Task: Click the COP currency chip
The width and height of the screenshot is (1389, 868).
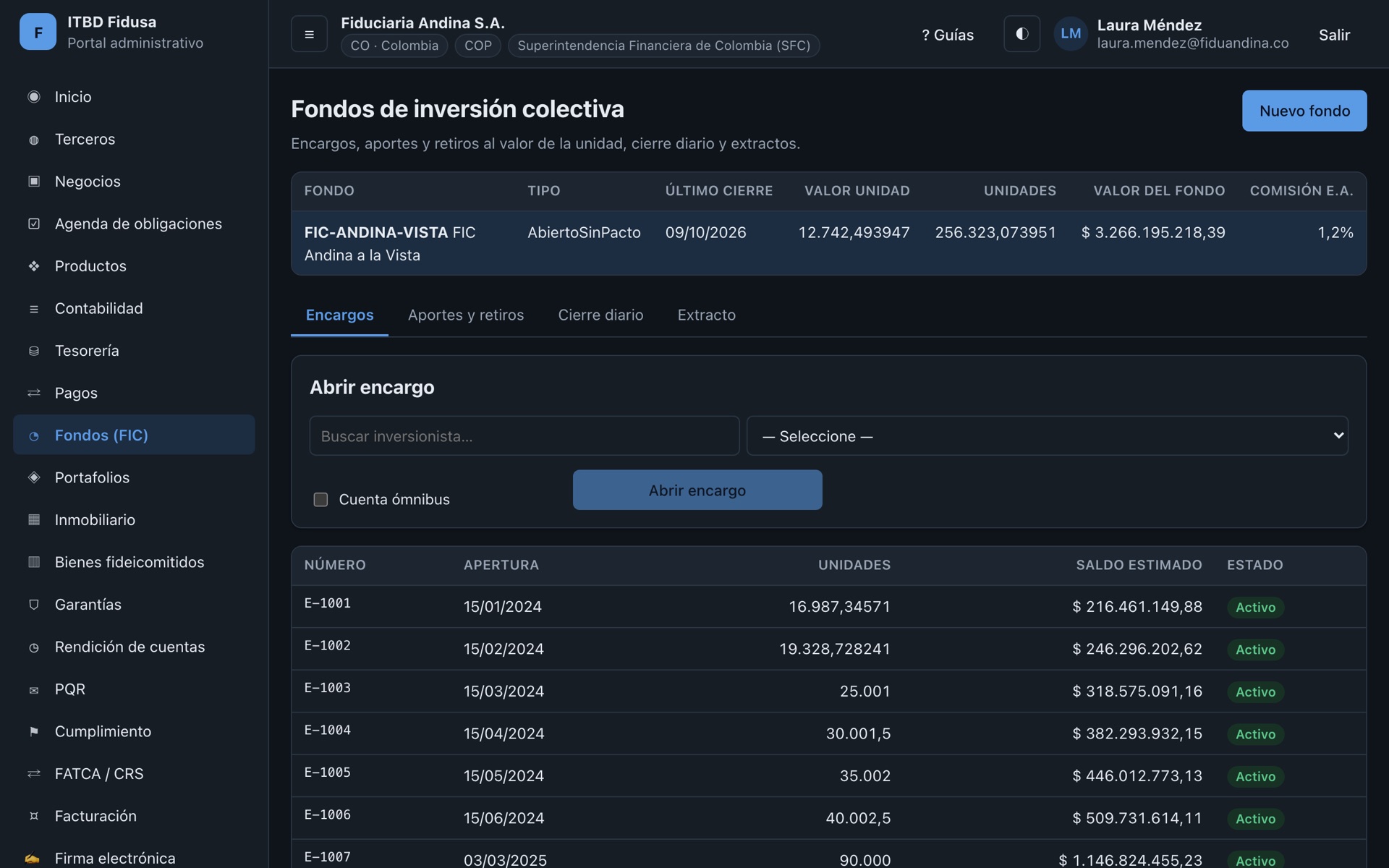Action: (x=477, y=46)
